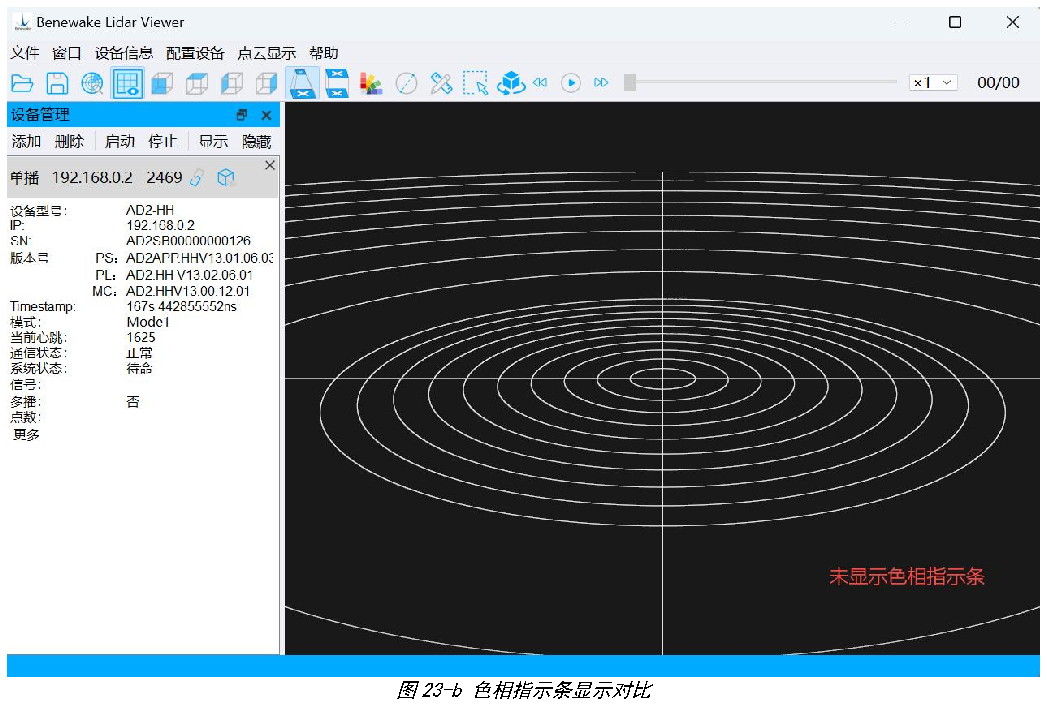Image resolution: width=1047 pixels, height=708 pixels.
Task: Select the first cube view icon
Action: [x=162, y=83]
